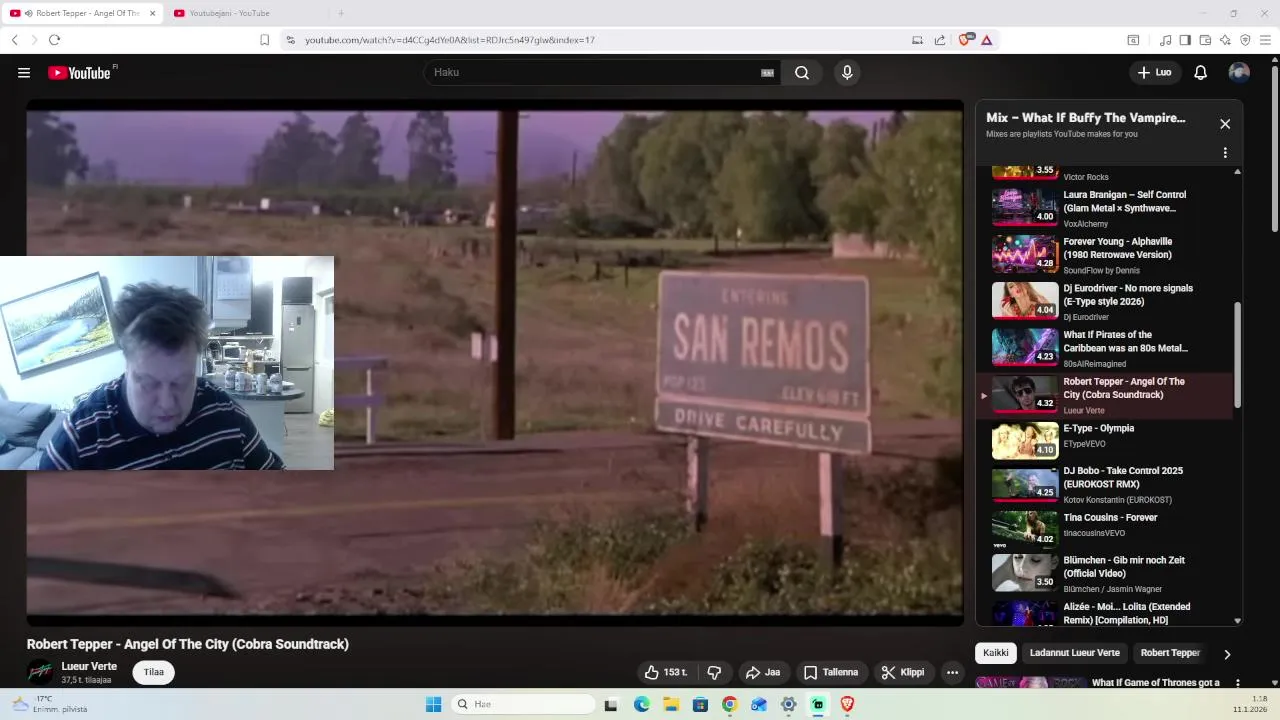Open Brave VPN shield icon

click(1245, 40)
